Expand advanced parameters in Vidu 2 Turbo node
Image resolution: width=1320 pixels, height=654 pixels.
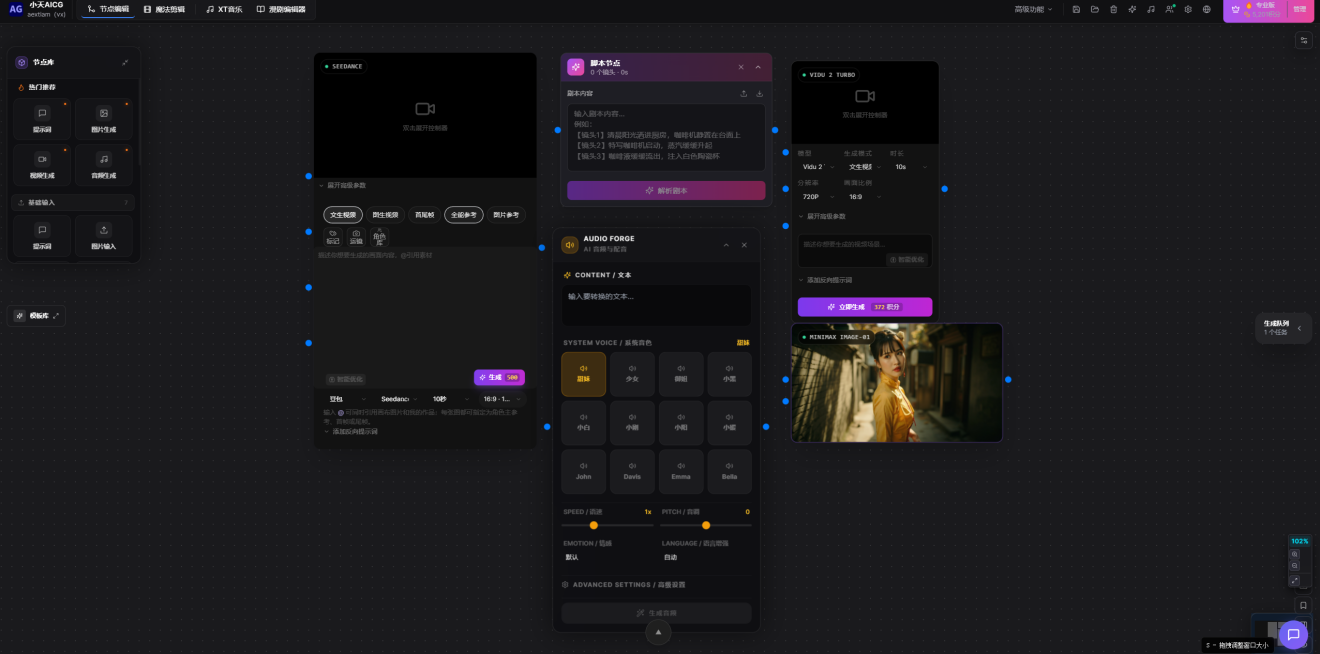(x=821, y=216)
